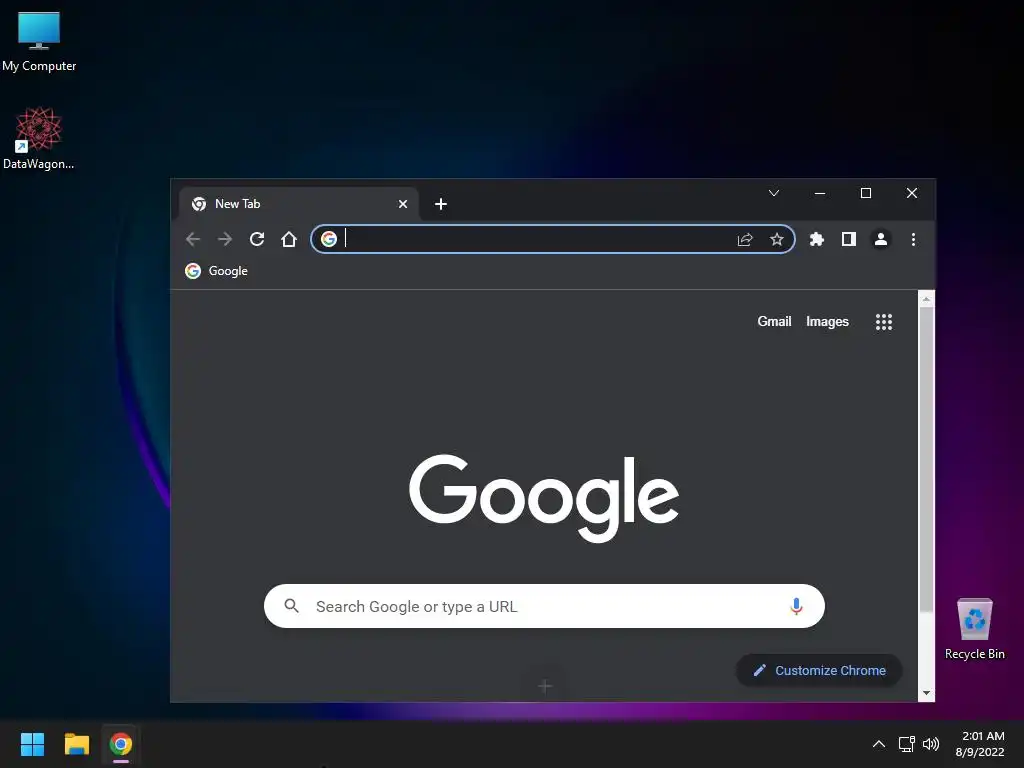Open the Chrome home page button
The height and width of the screenshot is (768, 1024).
click(289, 239)
